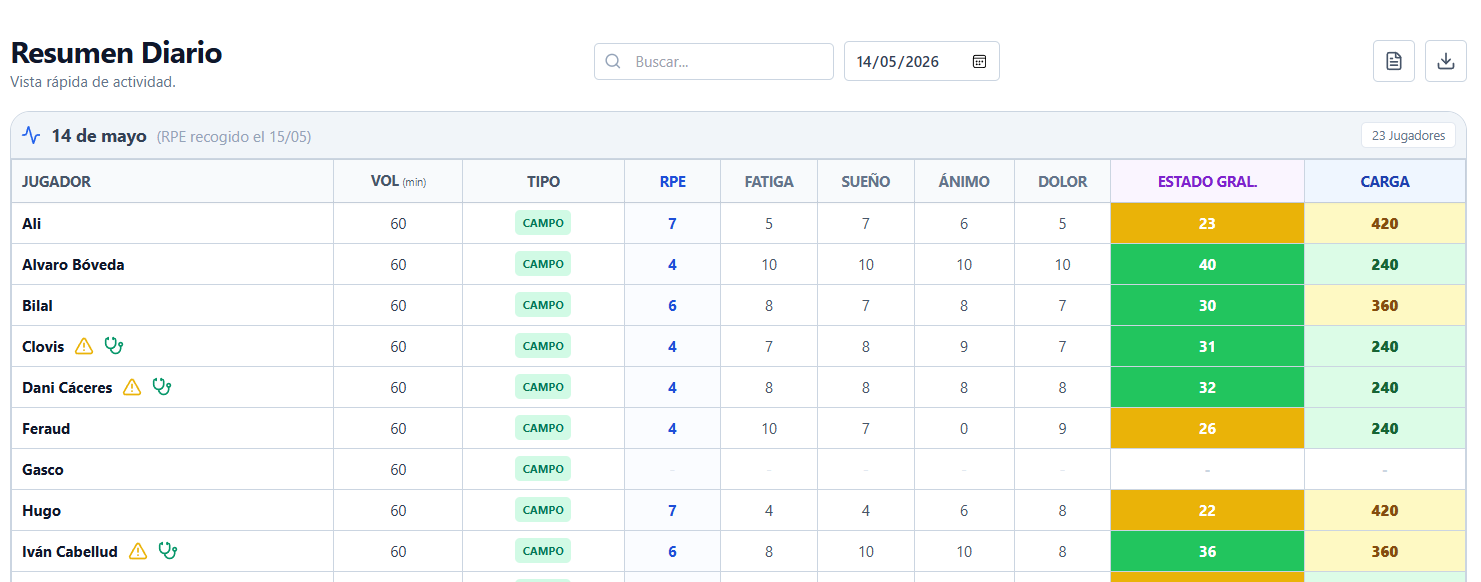
Task: Click the document report icon button
Action: [x=1394, y=61]
